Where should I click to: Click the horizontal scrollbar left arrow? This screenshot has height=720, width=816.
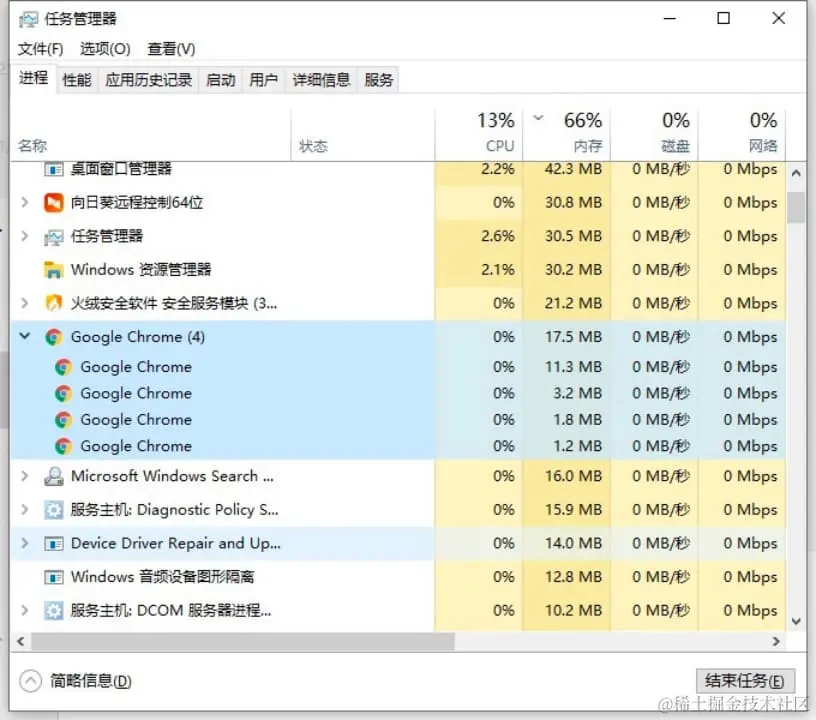point(21,641)
